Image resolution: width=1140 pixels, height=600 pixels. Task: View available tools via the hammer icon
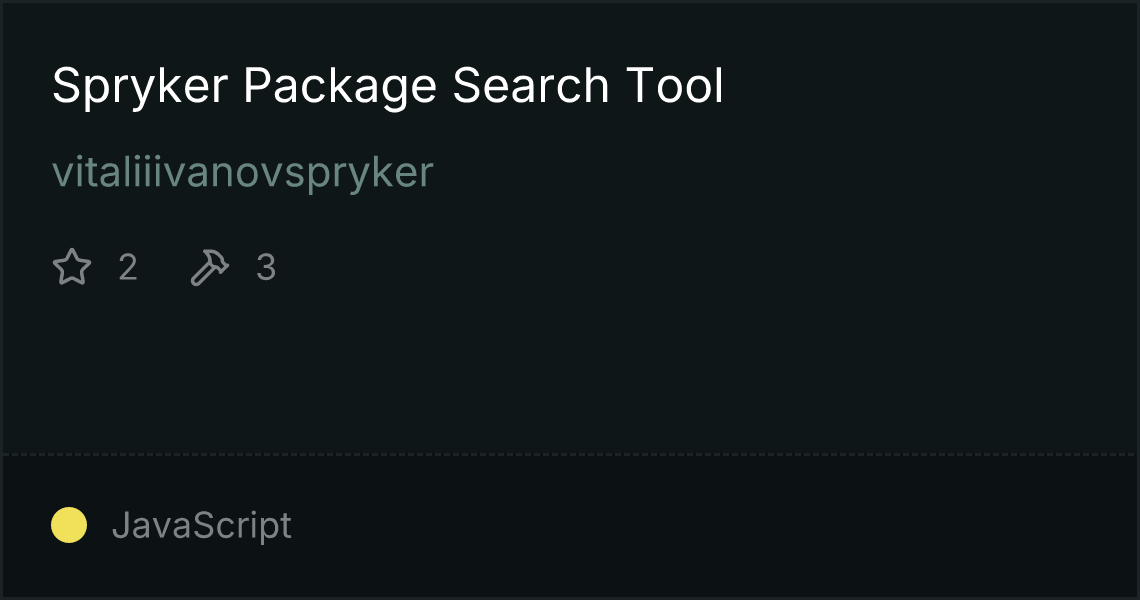210,268
